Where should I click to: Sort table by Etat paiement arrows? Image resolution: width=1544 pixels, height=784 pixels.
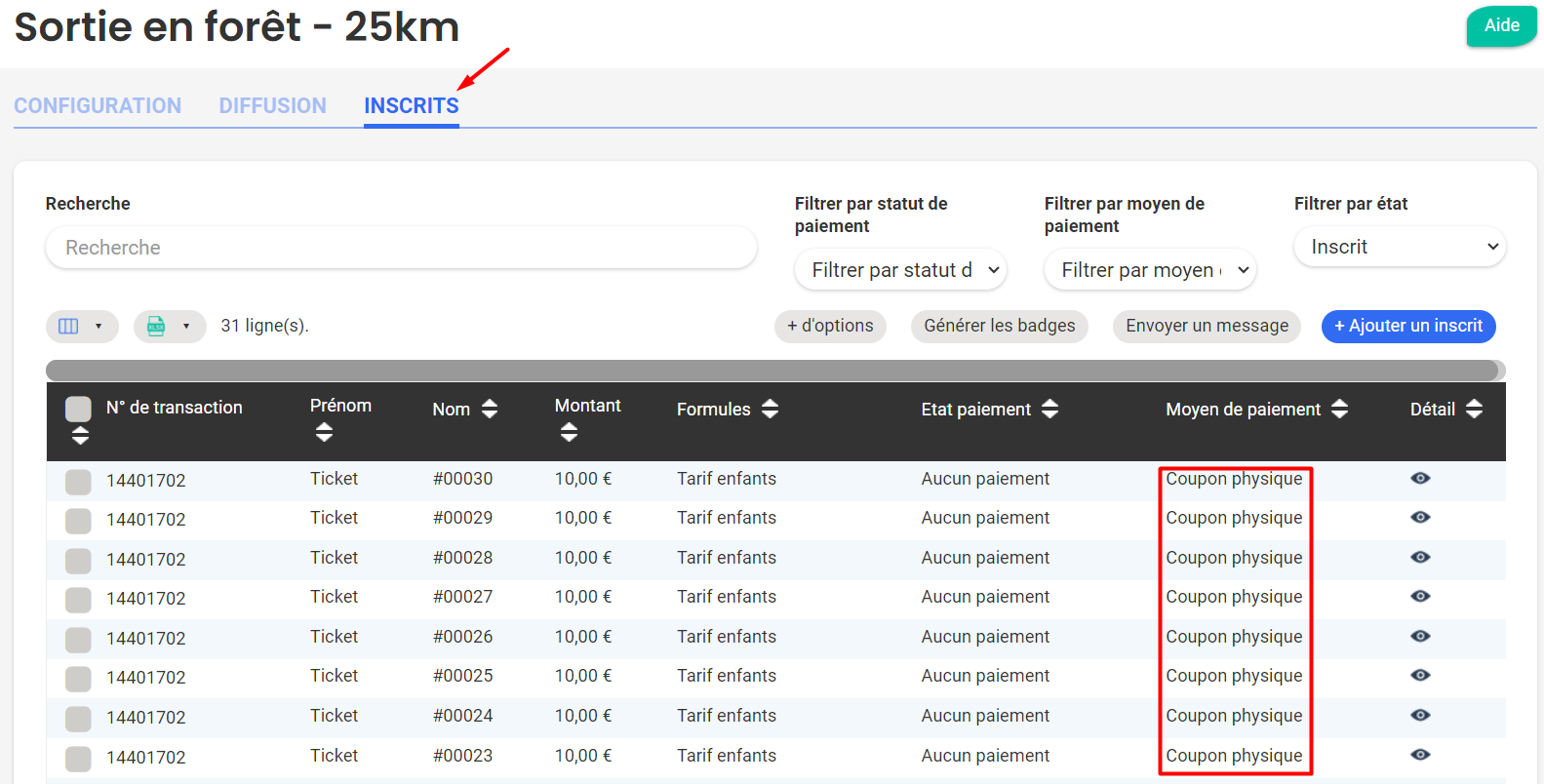(x=1049, y=410)
